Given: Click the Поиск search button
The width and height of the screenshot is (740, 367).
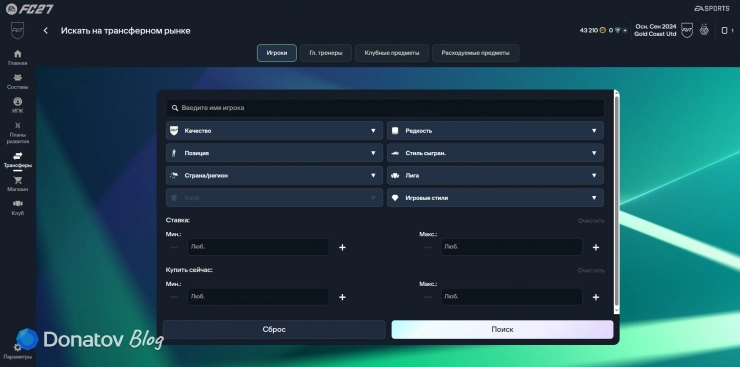Looking at the screenshot, I should [x=502, y=330].
